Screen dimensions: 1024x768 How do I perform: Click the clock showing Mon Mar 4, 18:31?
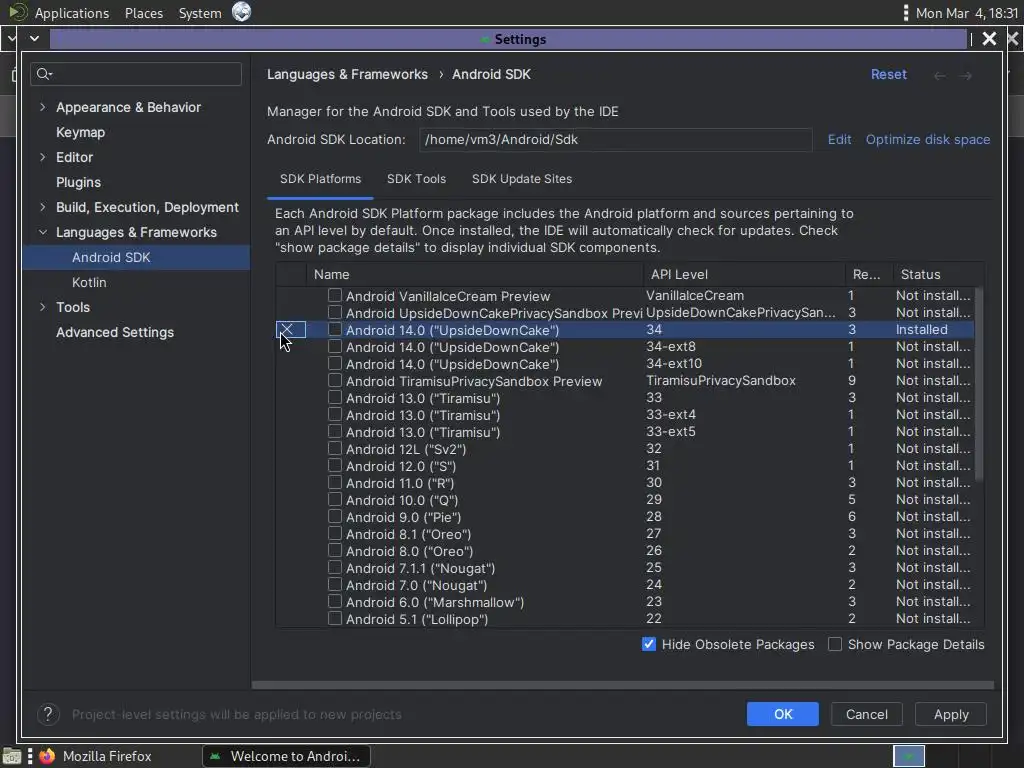click(x=967, y=13)
